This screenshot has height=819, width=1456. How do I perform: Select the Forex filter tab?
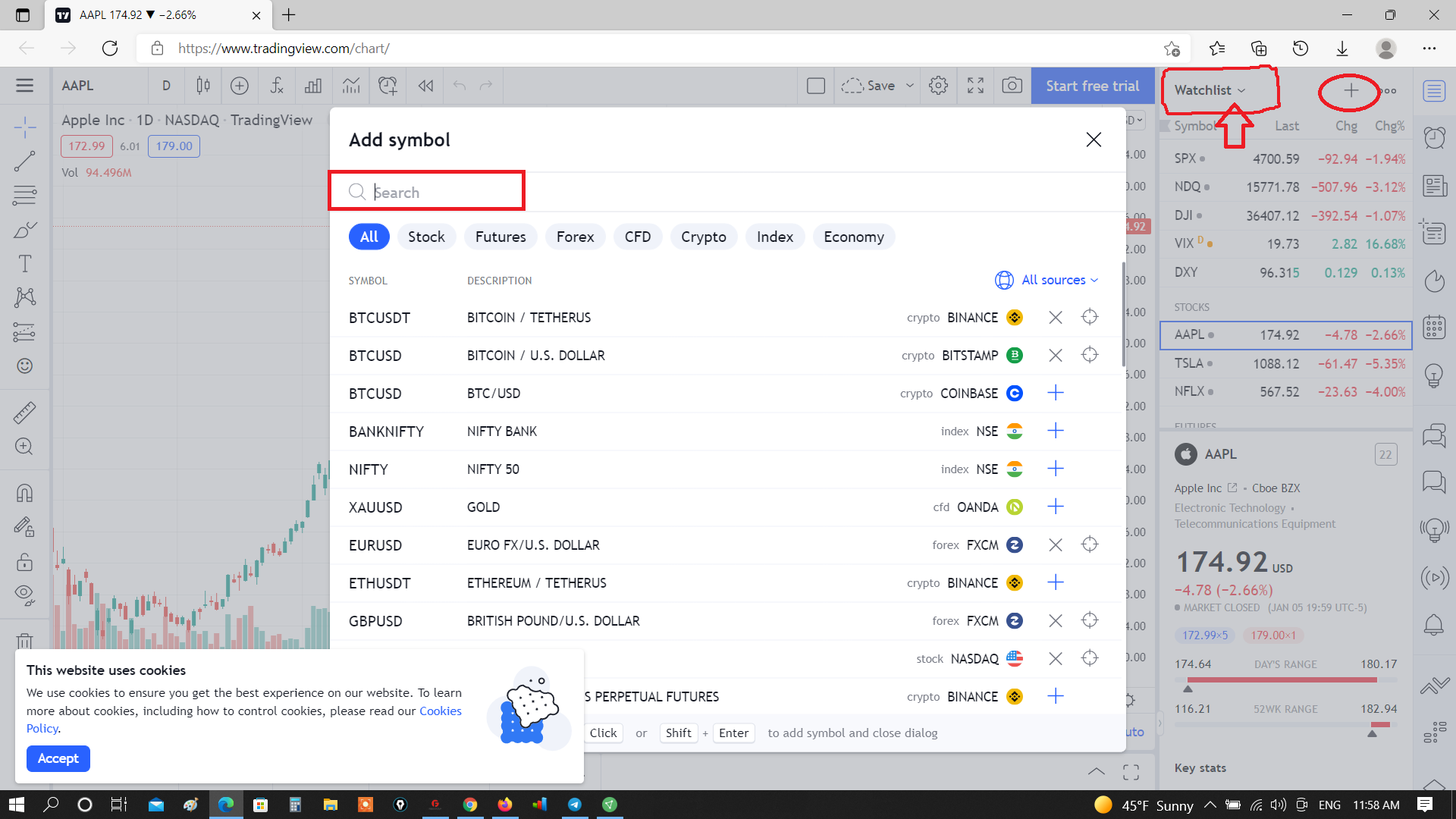point(575,237)
